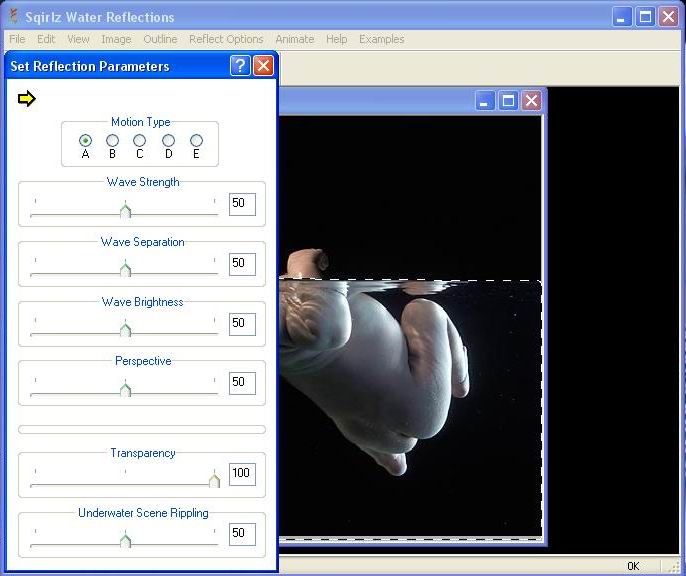
Task: Click the Underwater Scene Rippling slider thumb
Action: (x=126, y=540)
